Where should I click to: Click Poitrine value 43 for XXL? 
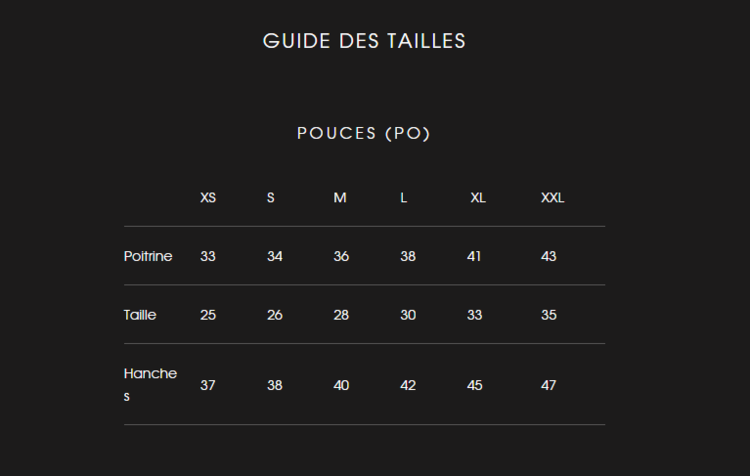[549, 256]
